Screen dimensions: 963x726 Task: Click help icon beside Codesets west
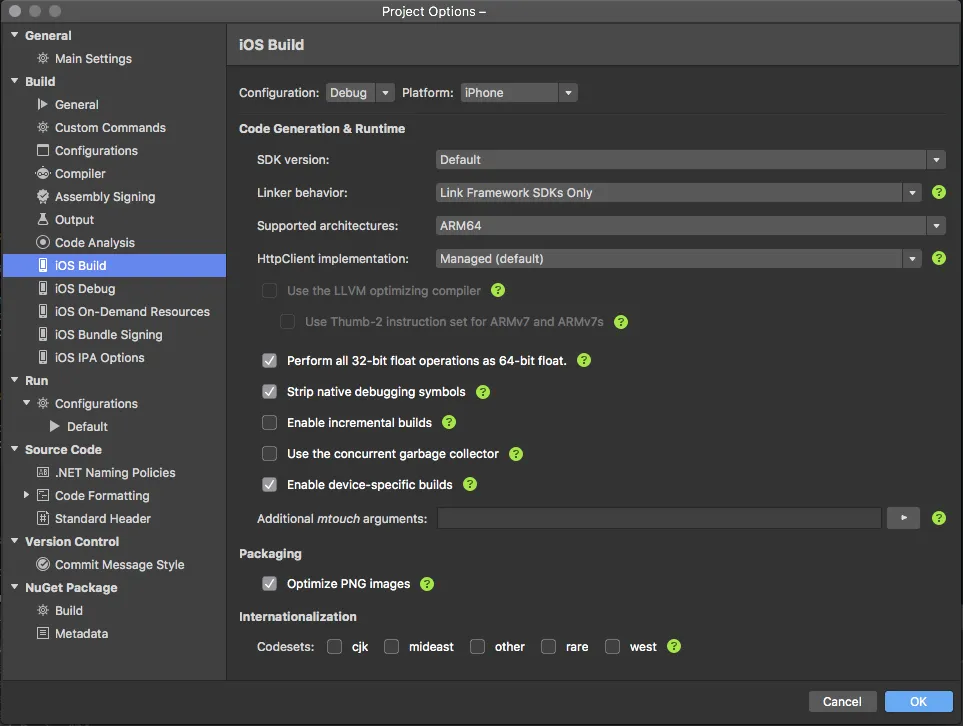(x=674, y=646)
